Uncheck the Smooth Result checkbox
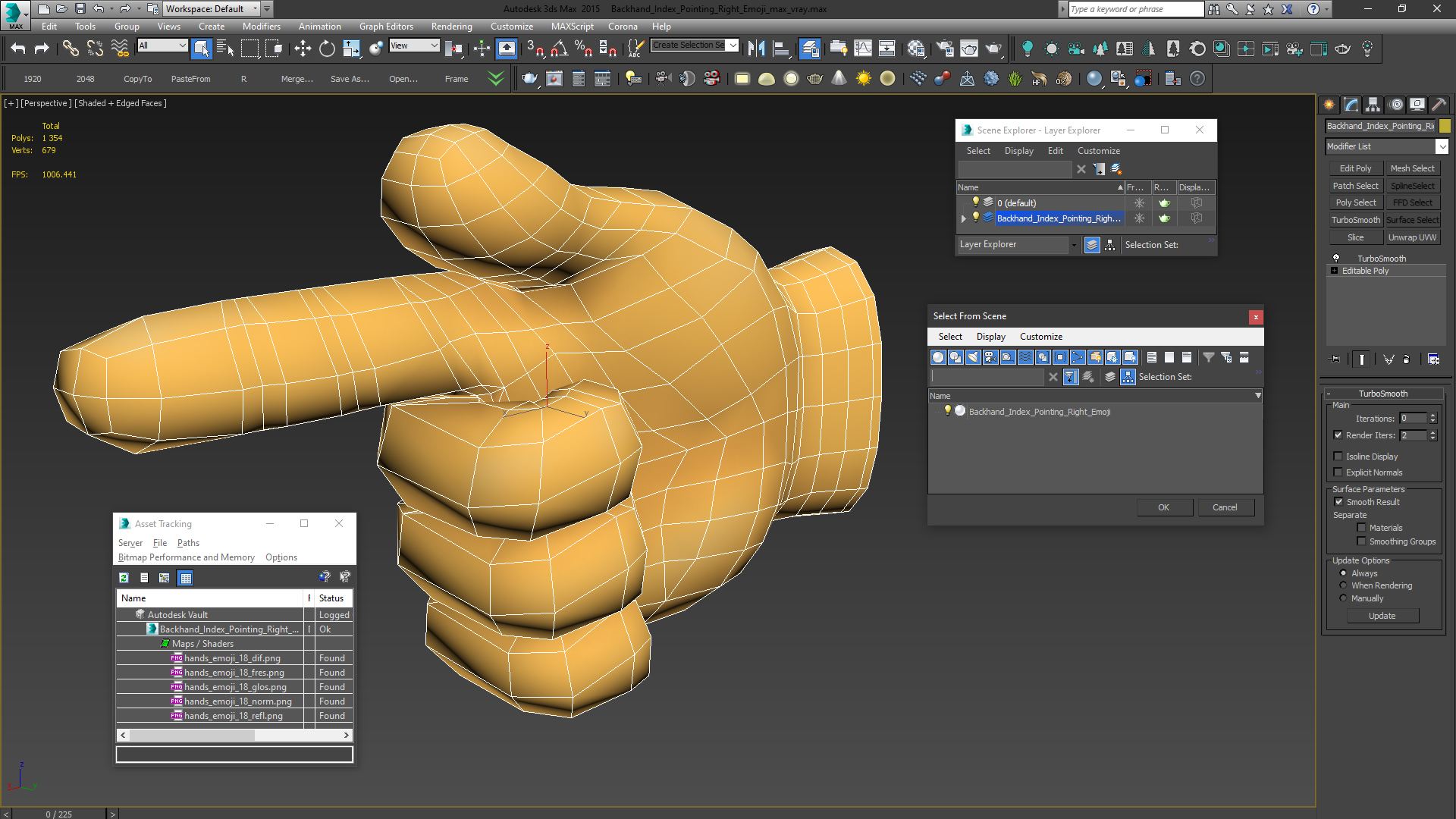 point(1338,502)
